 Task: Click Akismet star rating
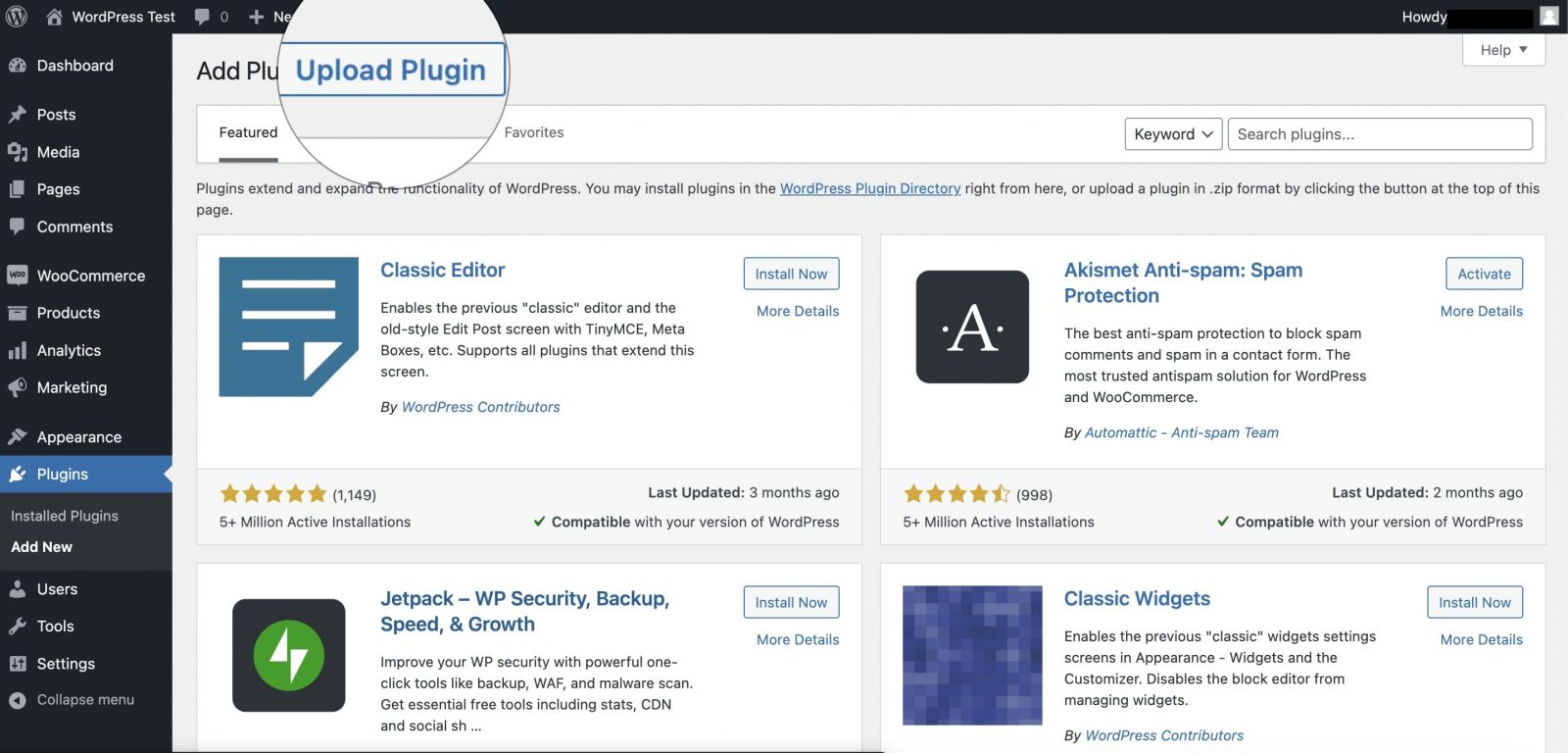(x=956, y=494)
